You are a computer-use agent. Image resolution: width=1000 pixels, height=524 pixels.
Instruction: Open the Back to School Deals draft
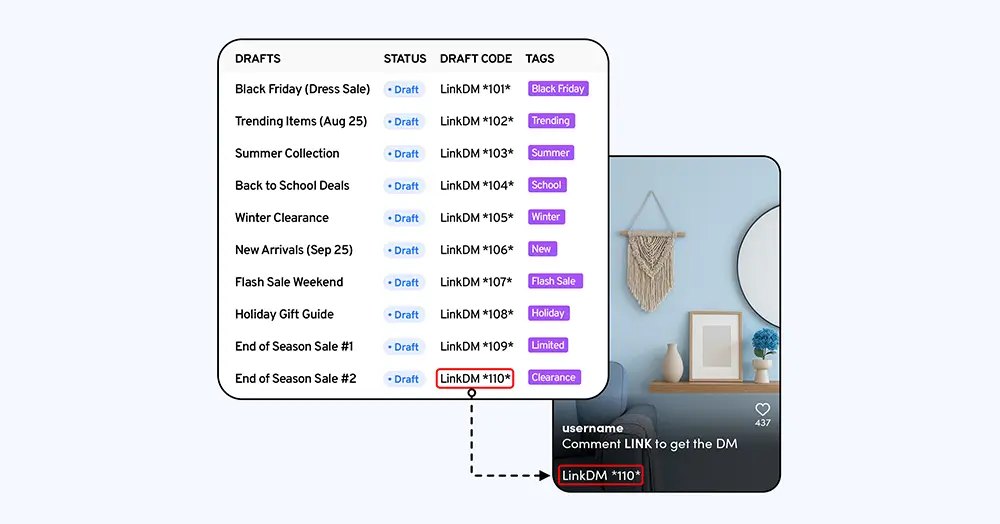tap(292, 186)
